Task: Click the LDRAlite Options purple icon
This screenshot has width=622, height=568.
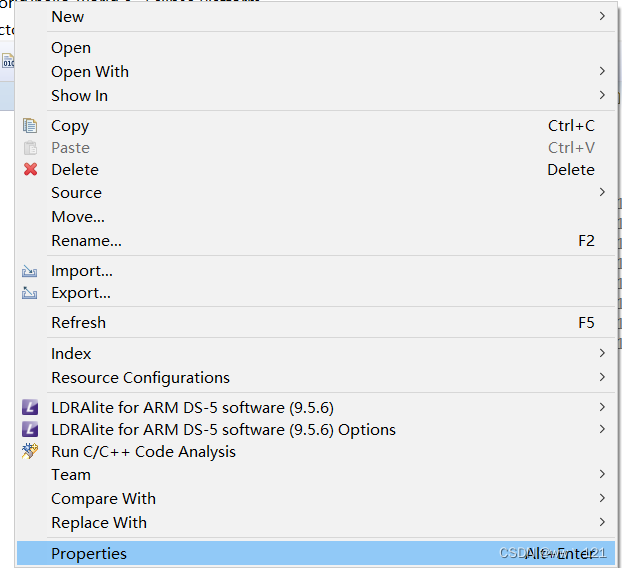Action: tap(30, 430)
